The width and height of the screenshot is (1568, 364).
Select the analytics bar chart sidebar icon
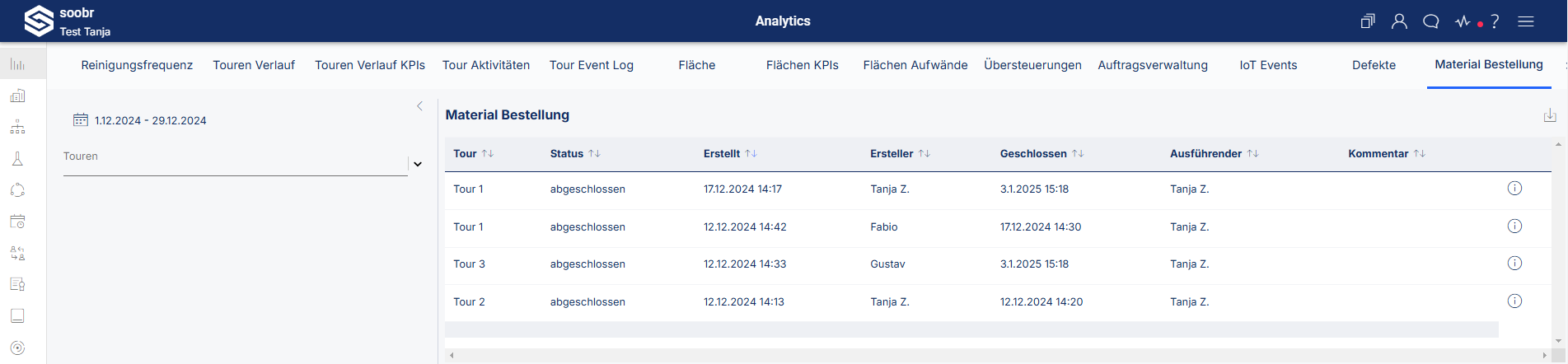[x=17, y=64]
